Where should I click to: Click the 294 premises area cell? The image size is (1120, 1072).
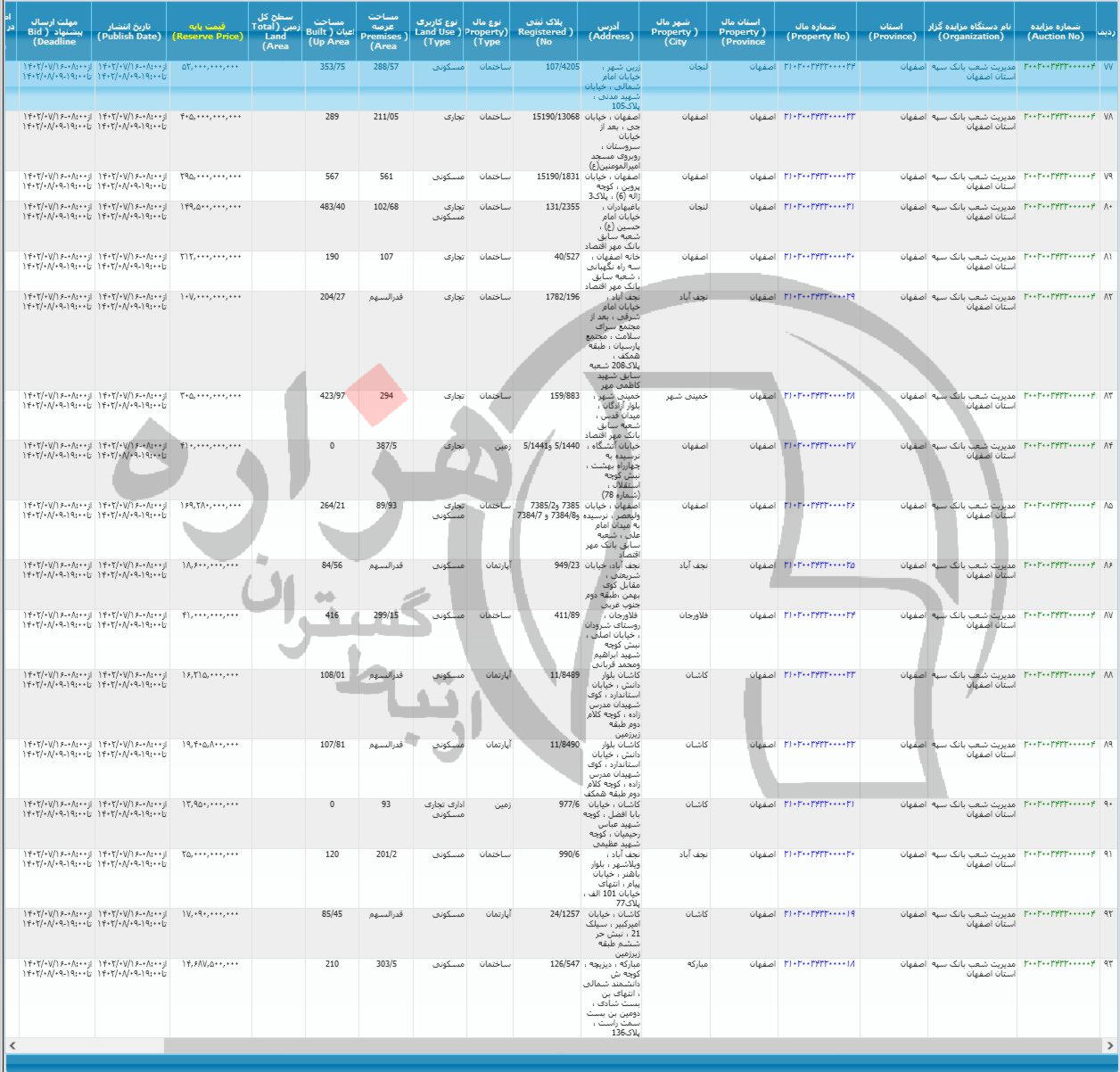[x=385, y=396]
